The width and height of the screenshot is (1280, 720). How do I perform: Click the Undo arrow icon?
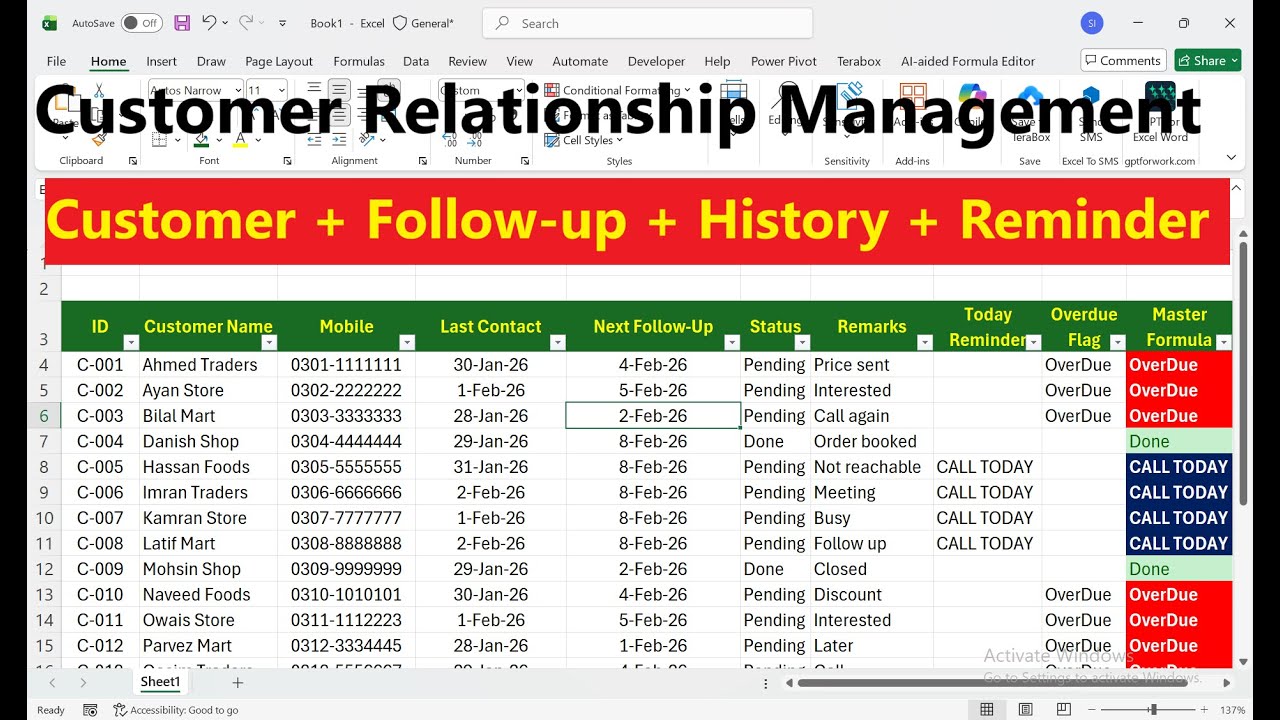tap(209, 22)
